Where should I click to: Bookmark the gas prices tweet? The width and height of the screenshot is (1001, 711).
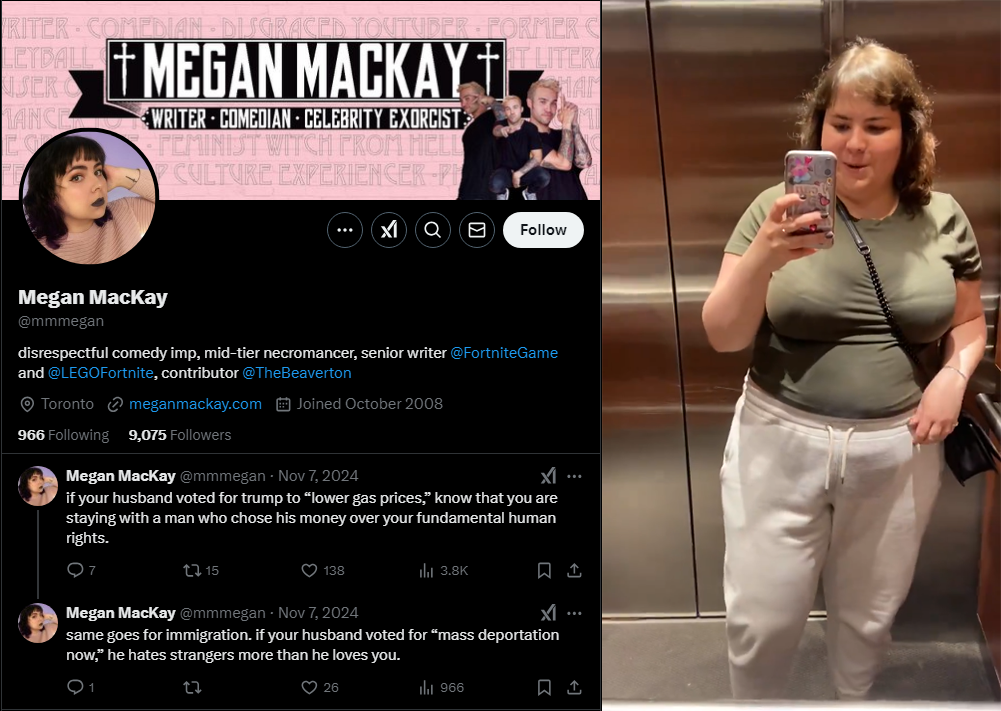coord(544,571)
